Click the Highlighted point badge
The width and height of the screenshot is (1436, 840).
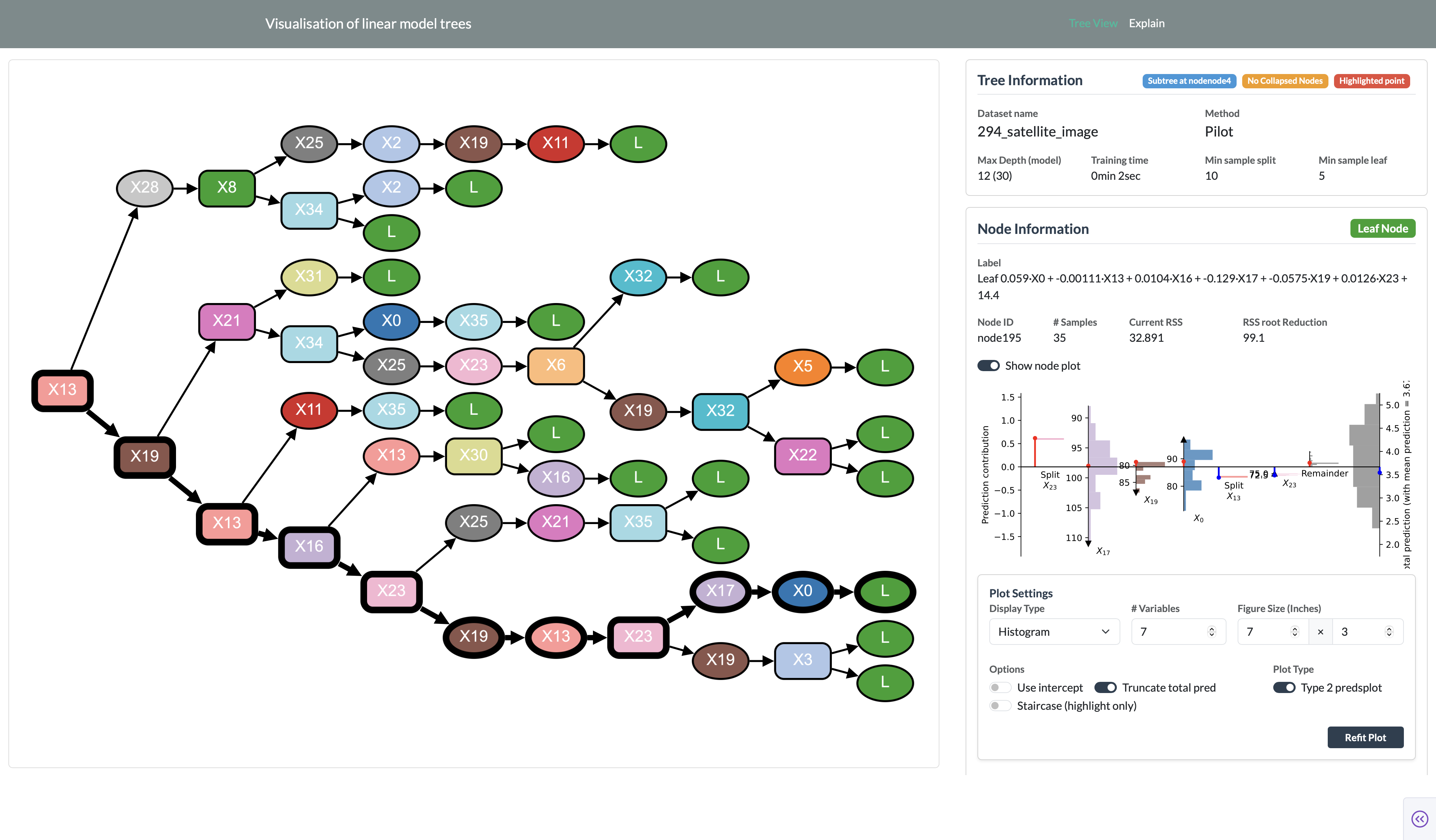pos(1372,81)
